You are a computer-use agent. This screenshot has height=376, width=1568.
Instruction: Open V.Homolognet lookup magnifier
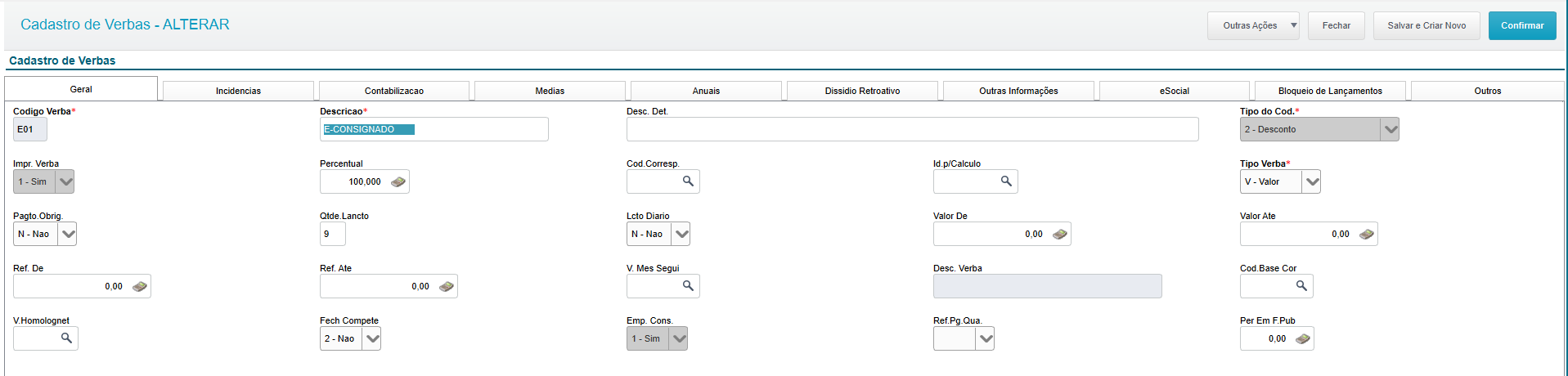tap(66, 338)
